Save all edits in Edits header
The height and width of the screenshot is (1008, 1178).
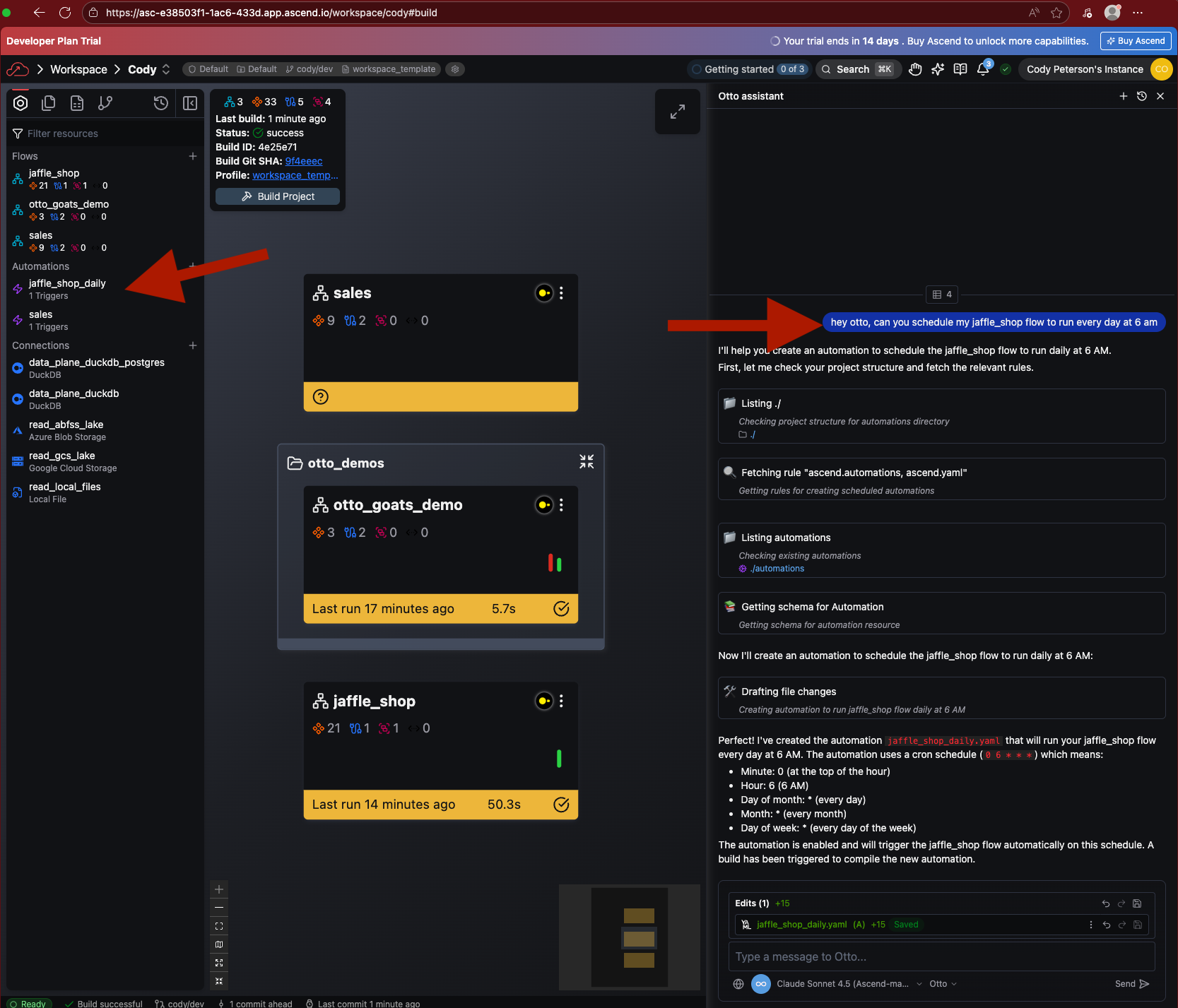click(x=1137, y=903)
